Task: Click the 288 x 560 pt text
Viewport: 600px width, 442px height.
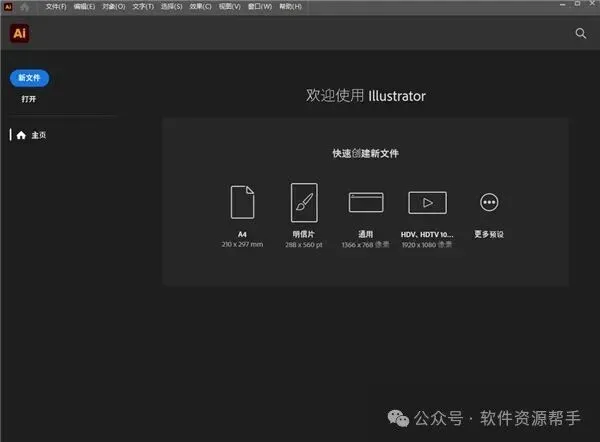Action: point(304,245)
